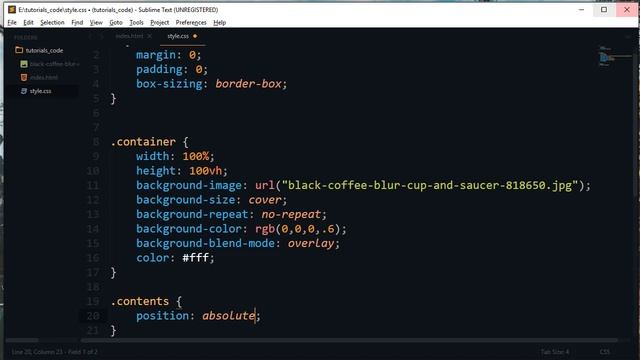Click the padding property on line 3
Viewport: 640px width, 360px height.
pyautogui.click(x=159, y=69)
